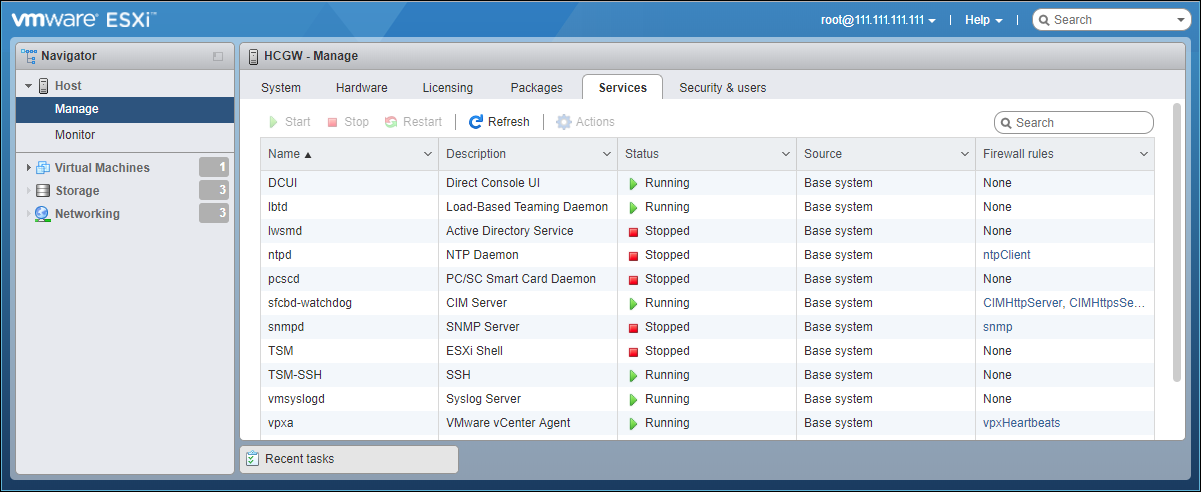The image size is (1201, 492).
Task: Click the green Start button icon
Action: click(273, 122)
